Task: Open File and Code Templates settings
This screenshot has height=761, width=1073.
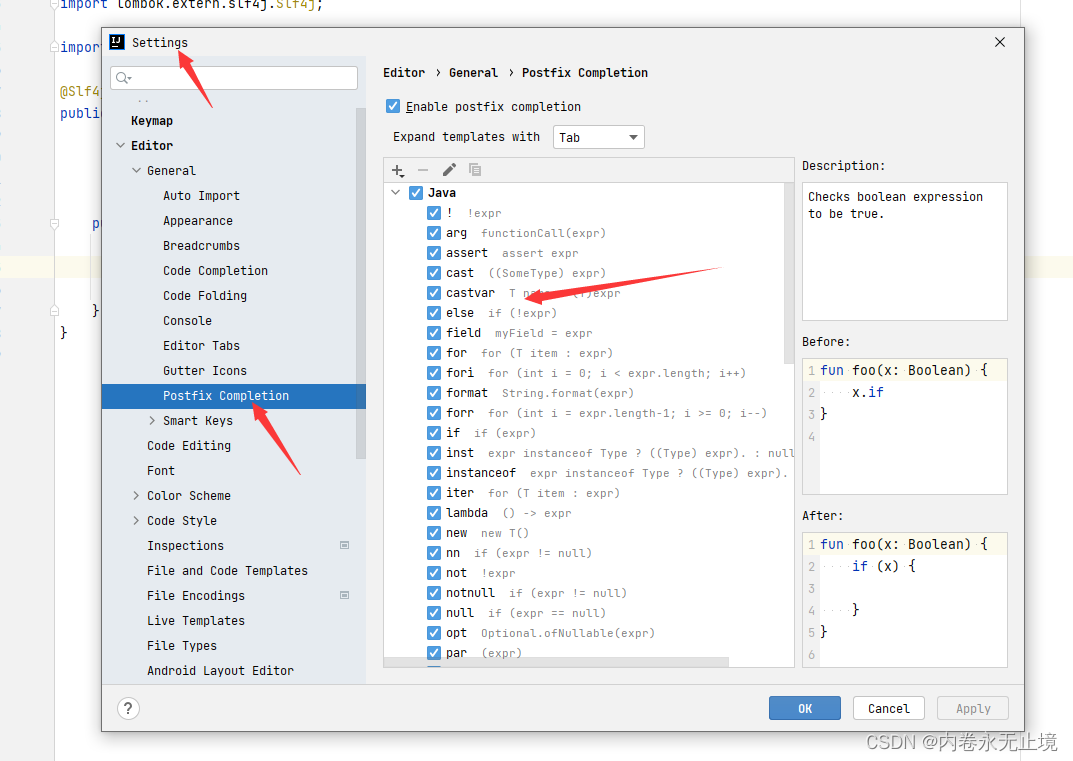Action: 227,571
